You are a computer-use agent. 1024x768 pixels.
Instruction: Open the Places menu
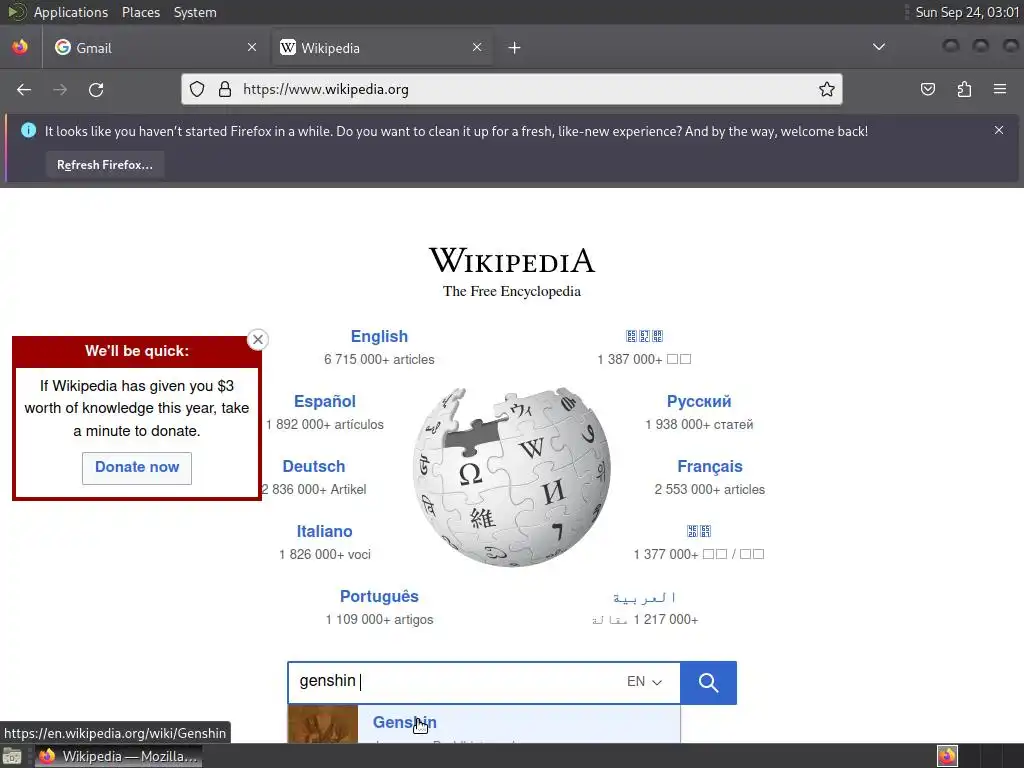click(x=141, y=12)
